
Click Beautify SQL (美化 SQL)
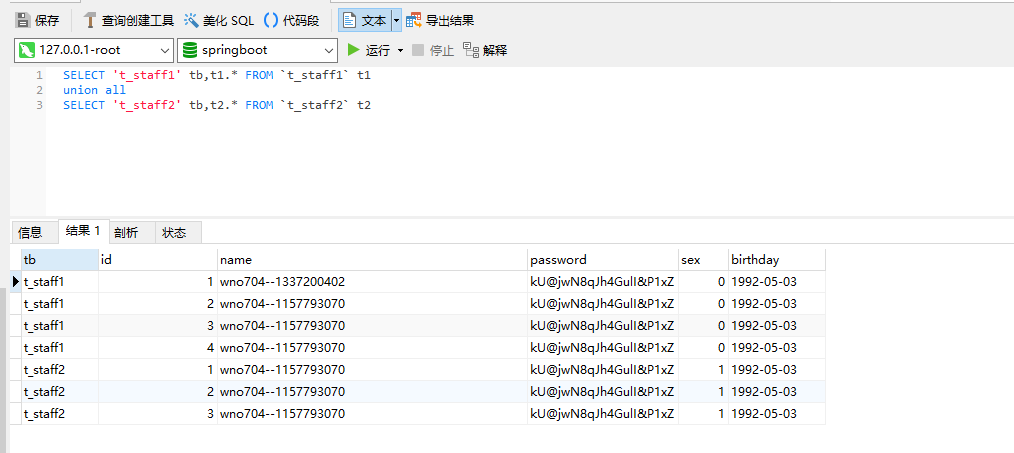[x=219, y=20]
